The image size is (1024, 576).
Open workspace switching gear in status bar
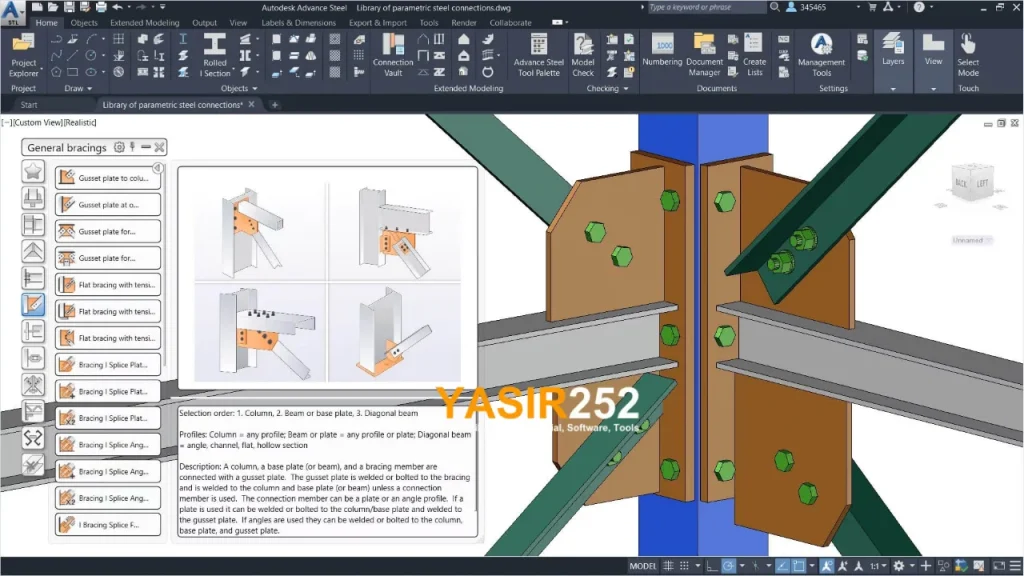coord(899,566)
